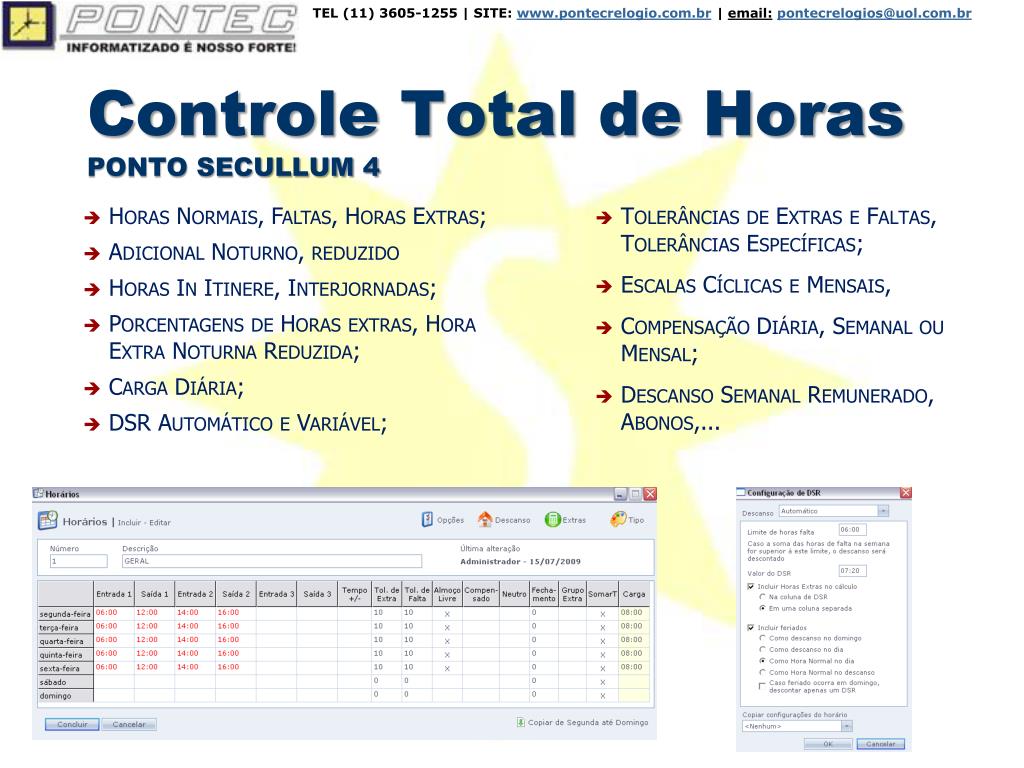1024x768 pixels.
Task: Click the Compensado column header
Action: (481, 594)
